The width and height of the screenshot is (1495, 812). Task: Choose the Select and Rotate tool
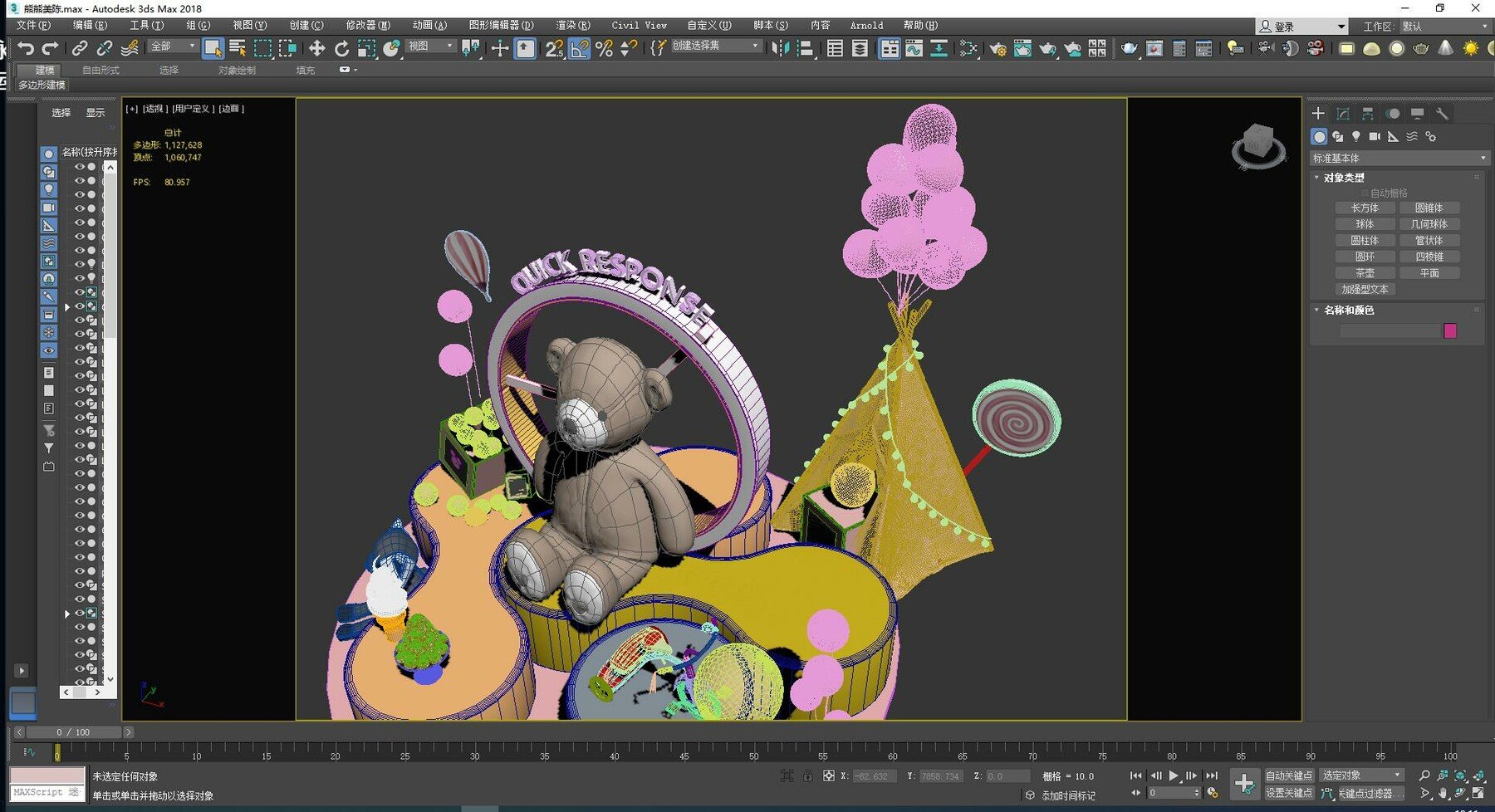coord(341,48)
